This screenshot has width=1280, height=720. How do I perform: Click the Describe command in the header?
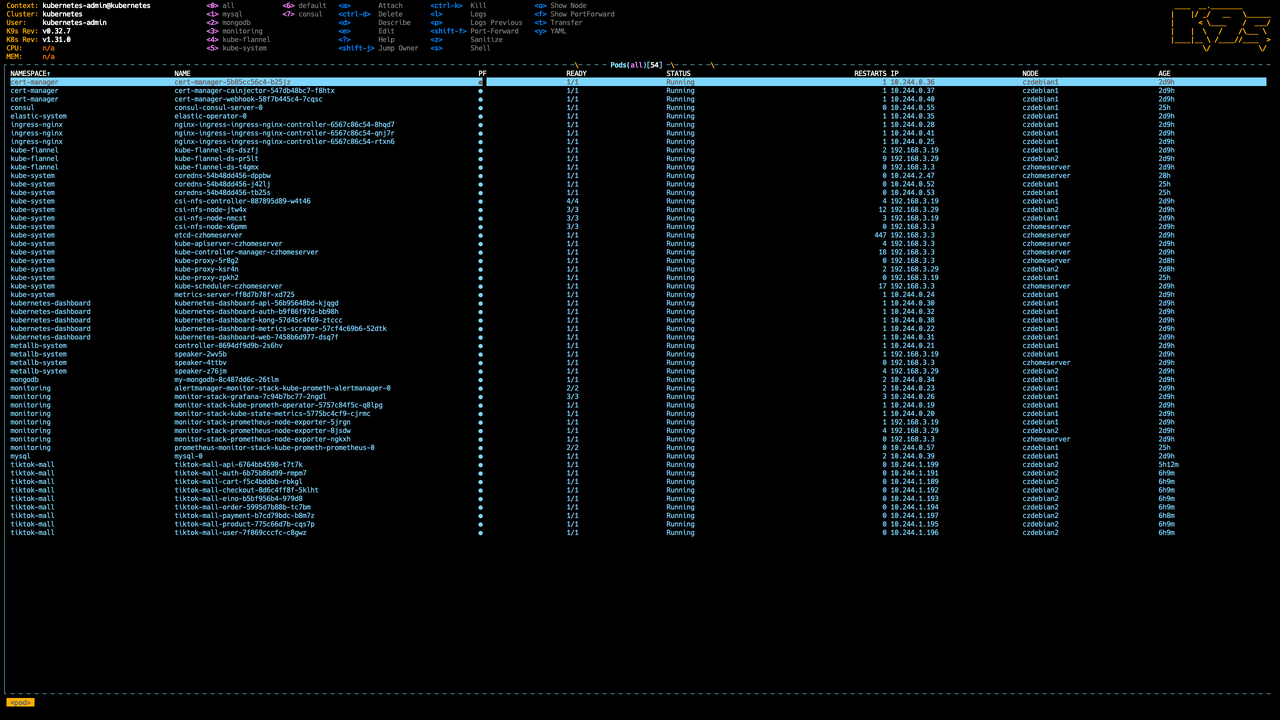(x=394, y=22)
